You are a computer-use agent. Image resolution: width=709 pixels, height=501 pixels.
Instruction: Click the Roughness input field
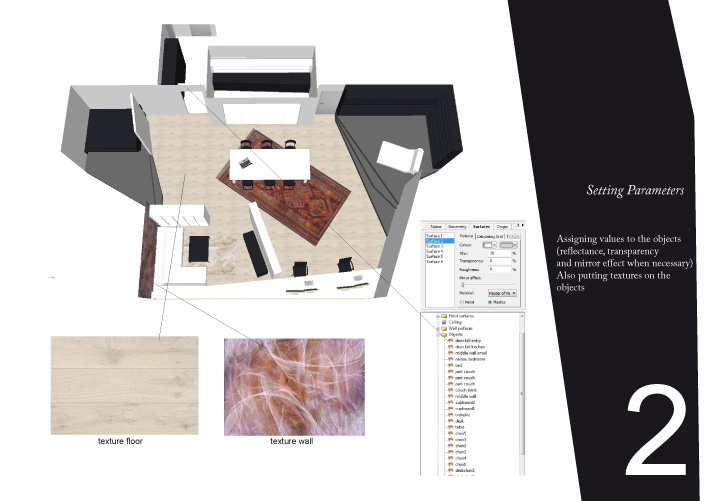click(x=500, y=269)
